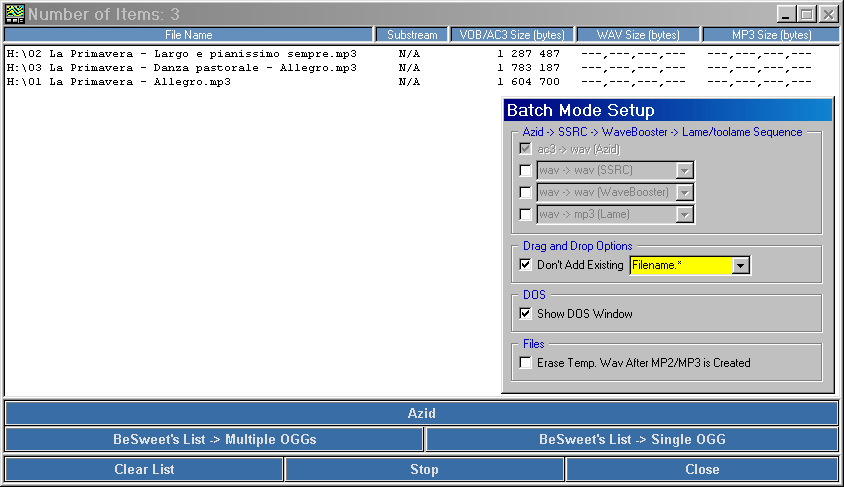The width and height of the screenshot is (844, 487).
Task: Click the VOB/AC3 Size (bytes) column header
Action: click(512, 35)
